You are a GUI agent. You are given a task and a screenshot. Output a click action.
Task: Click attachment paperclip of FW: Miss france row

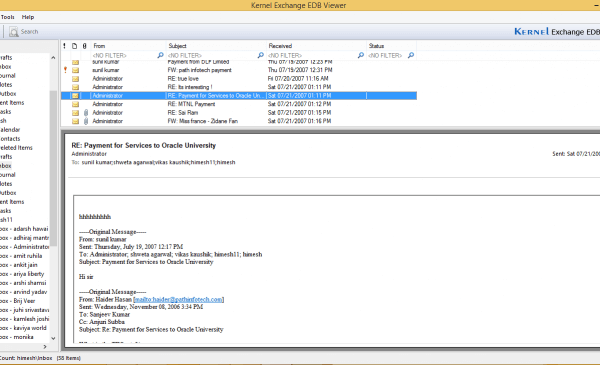pos(86,121)
